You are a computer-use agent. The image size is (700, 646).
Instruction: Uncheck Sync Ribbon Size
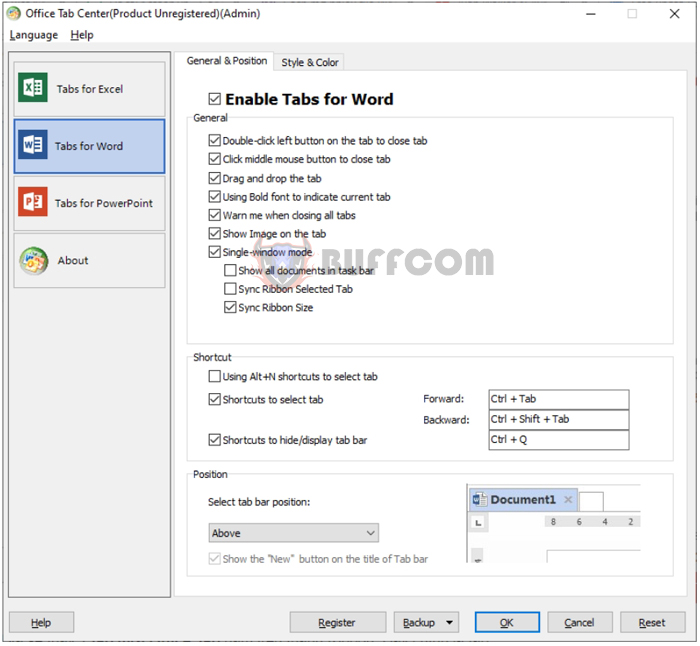pyautogui.click(x=230, y=307)
